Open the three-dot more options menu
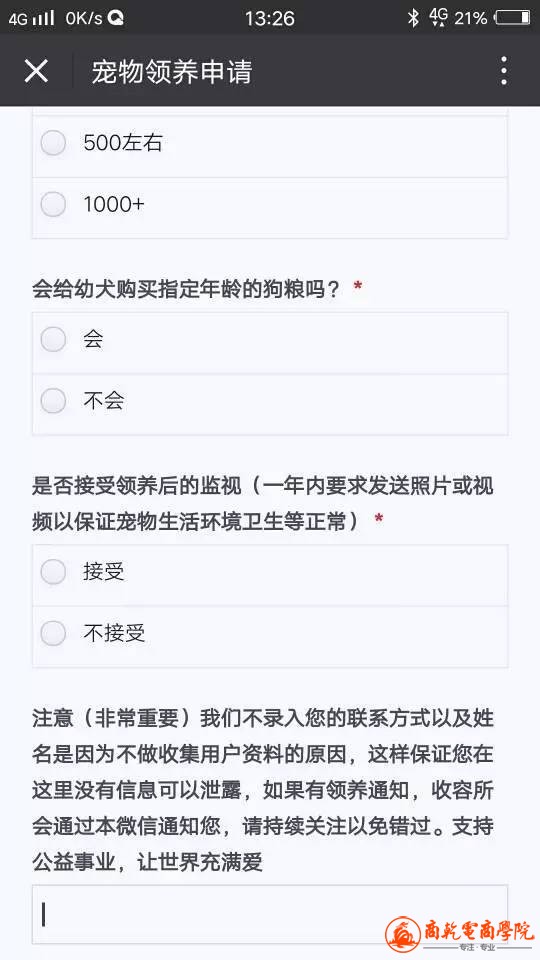The image size is (540, 960). coord(503,71)
